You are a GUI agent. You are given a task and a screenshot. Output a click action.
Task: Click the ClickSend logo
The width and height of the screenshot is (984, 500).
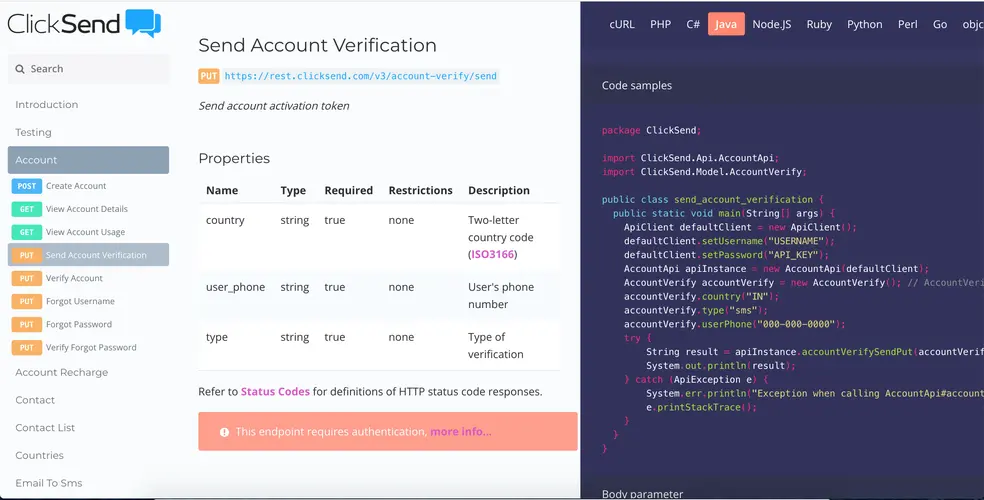[x=84, y=24]
